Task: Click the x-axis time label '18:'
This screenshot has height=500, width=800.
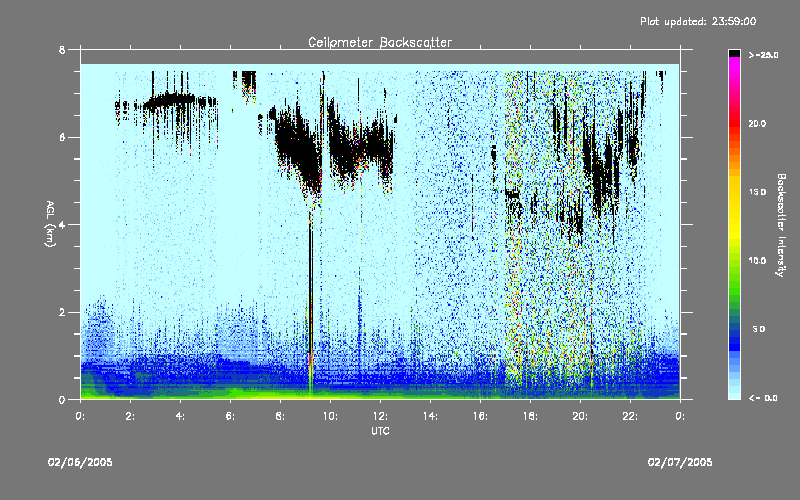Action: (x=530, y=416)
